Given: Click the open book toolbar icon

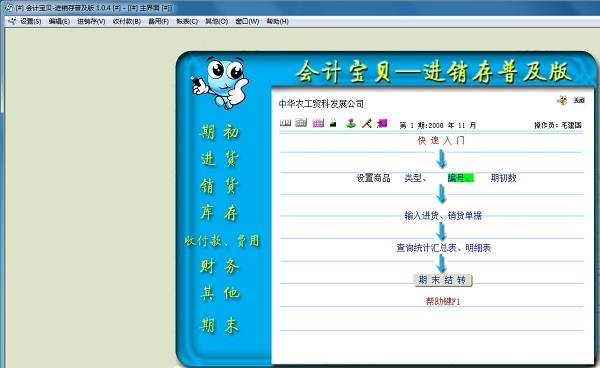Looking at the screenshot, I should pyautogui.click(x=285, y=123).
